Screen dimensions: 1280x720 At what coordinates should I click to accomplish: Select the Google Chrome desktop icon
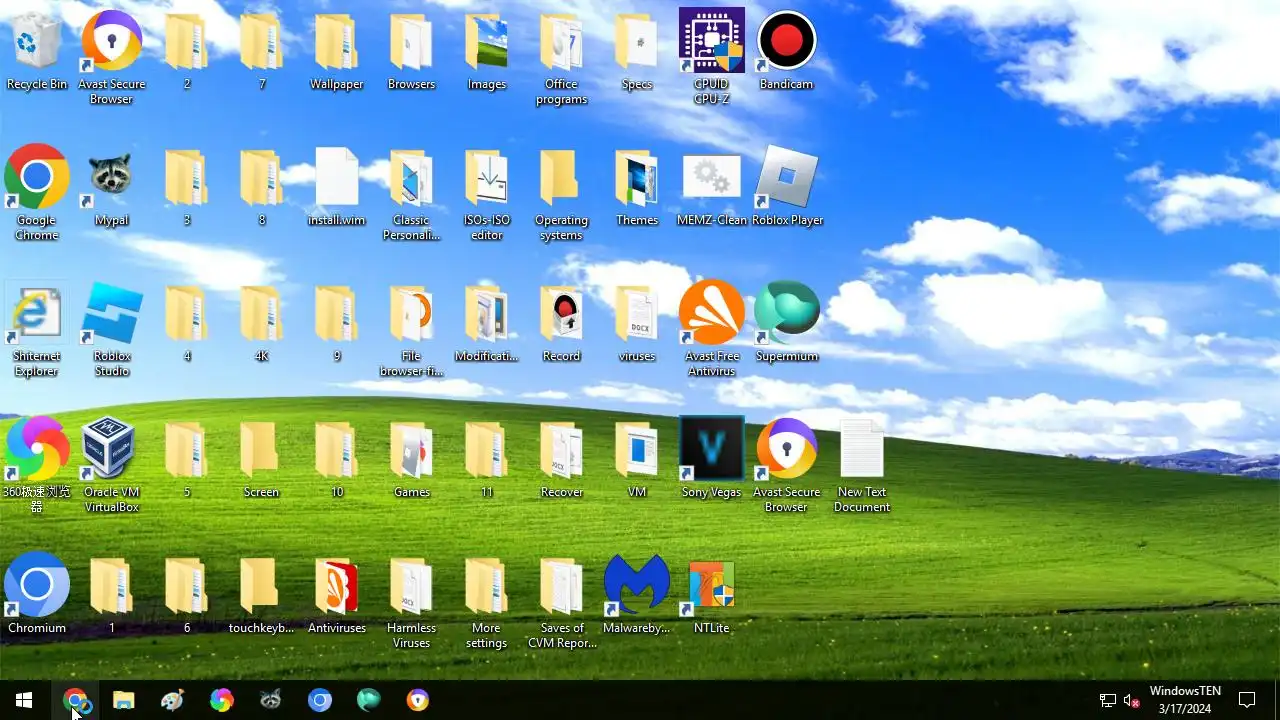[x=37, y=194]
